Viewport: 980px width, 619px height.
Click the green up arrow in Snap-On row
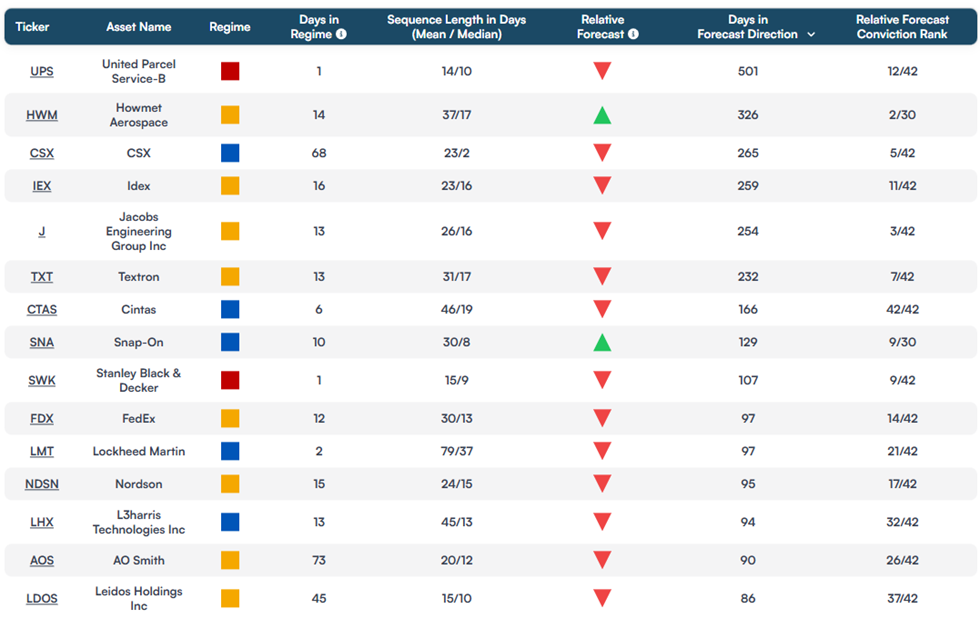tap(602, 342)
